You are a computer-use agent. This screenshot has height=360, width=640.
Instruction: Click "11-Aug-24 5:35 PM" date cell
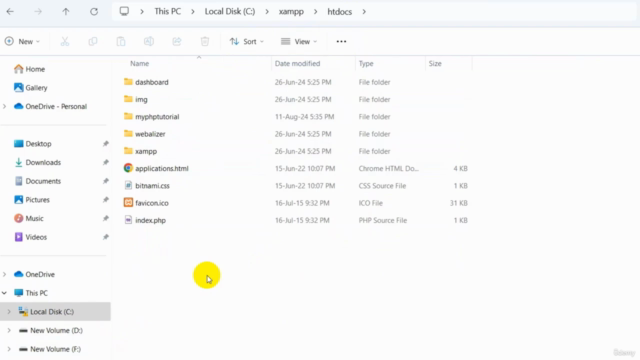(x=304, y=116)
